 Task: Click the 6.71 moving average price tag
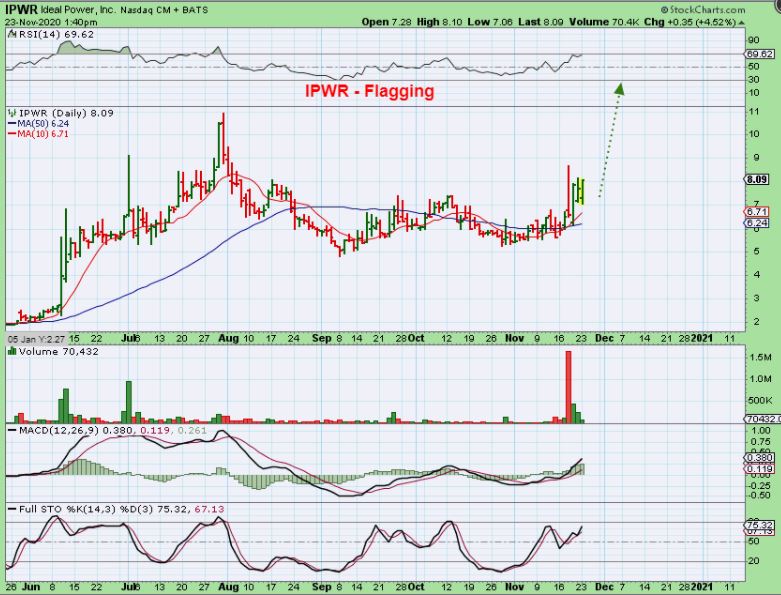(756, 212)
